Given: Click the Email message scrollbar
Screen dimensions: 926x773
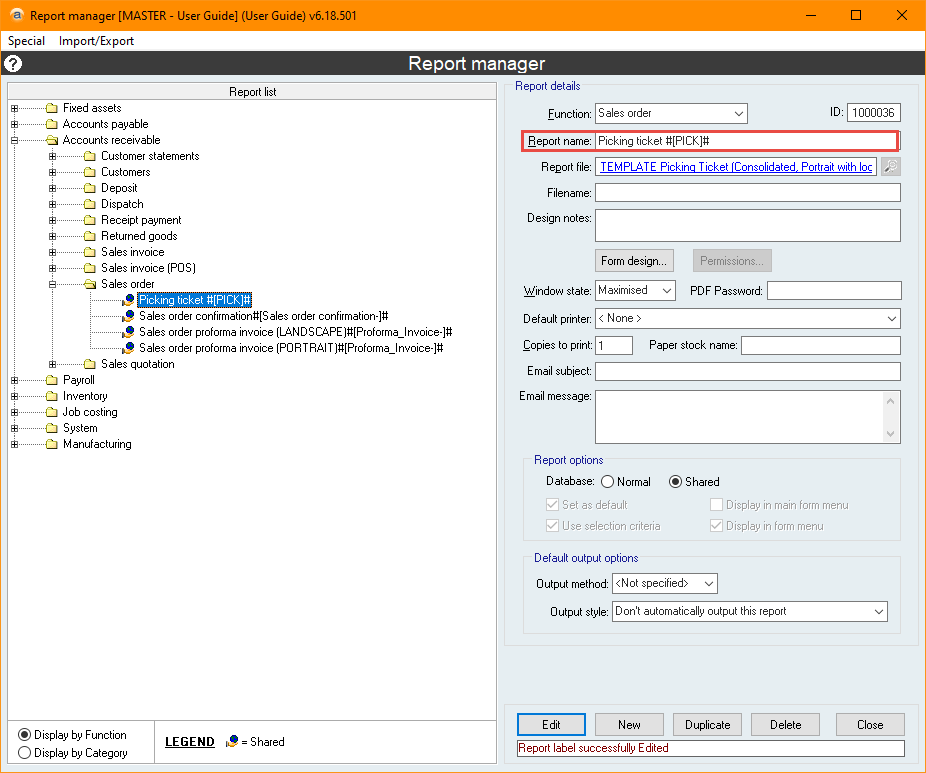Looking at the screenshot, I should point(892,416).
